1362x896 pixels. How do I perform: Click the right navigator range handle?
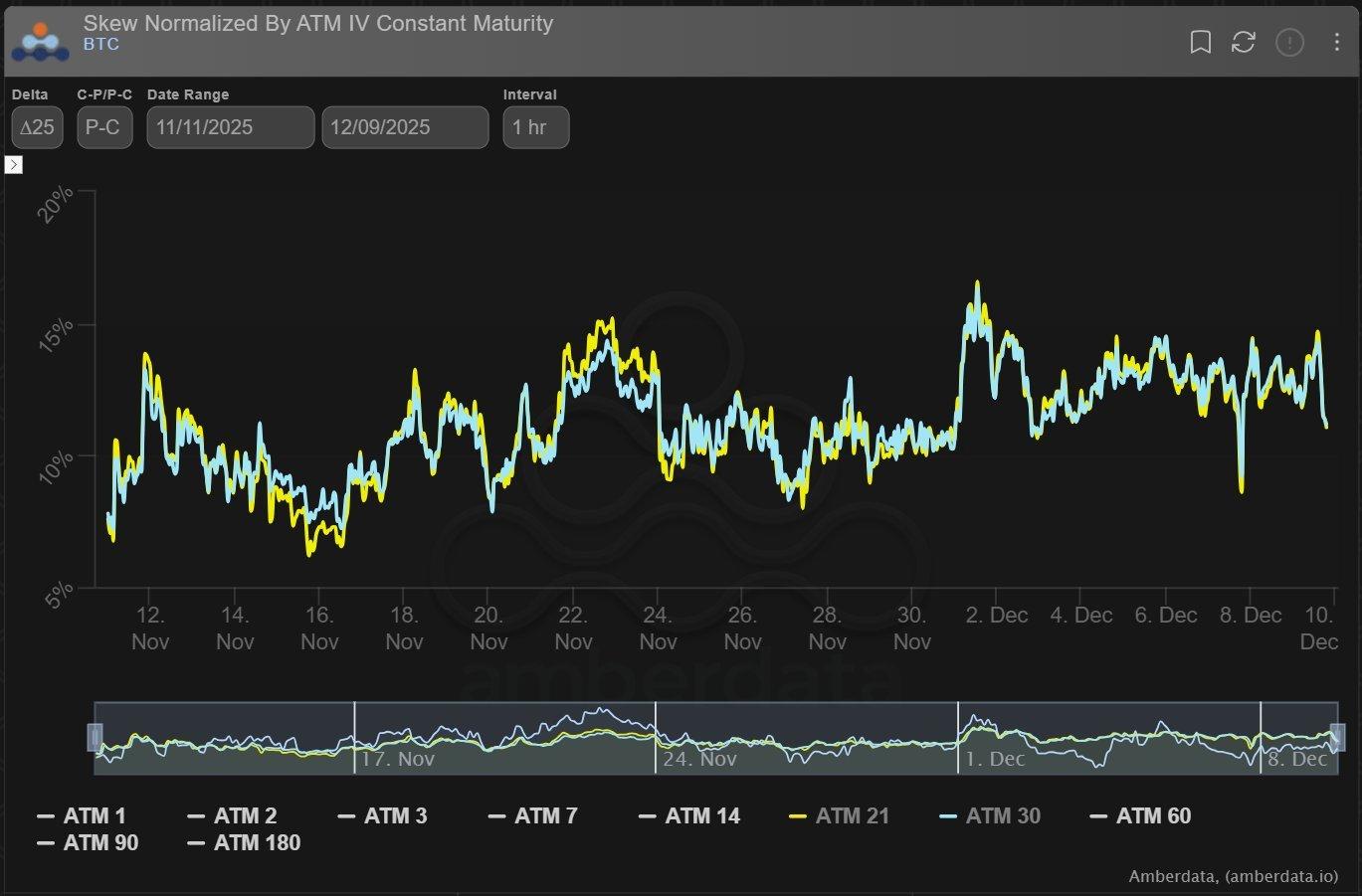click(x=1337, y=737)
